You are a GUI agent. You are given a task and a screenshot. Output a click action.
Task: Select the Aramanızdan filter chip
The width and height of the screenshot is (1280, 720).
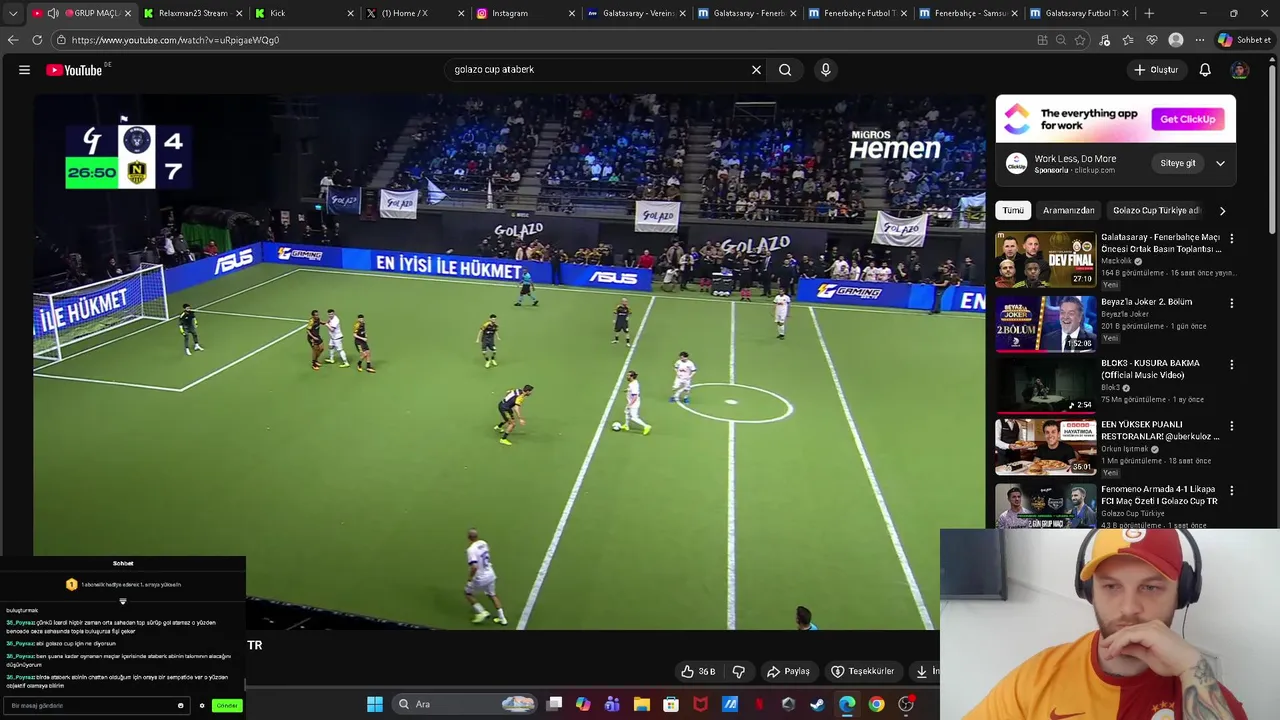coord(1068,211)
